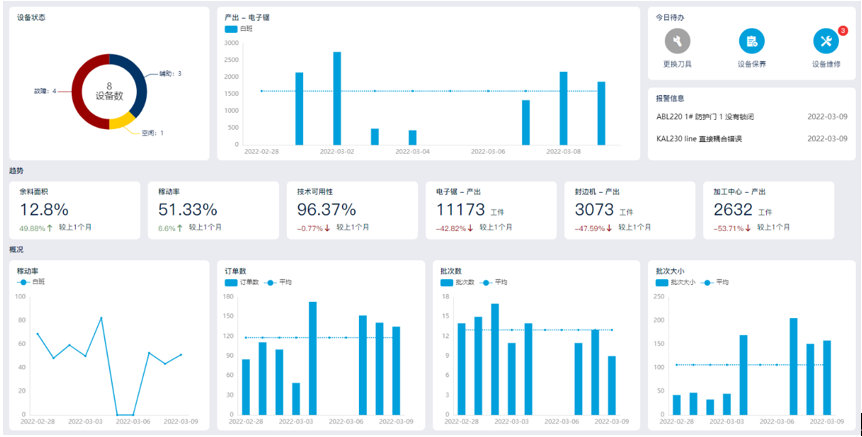This screenshot has height=437, width=862.
Task: Open the 稼动率 51.33% trend card
Action: point(213,211)
